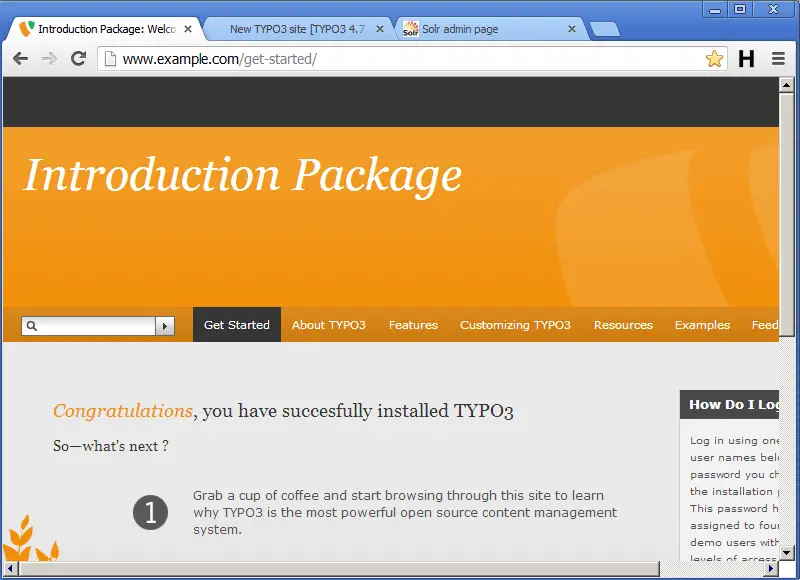Click the TYPO3 favicon on the first tab

[27, 29]
